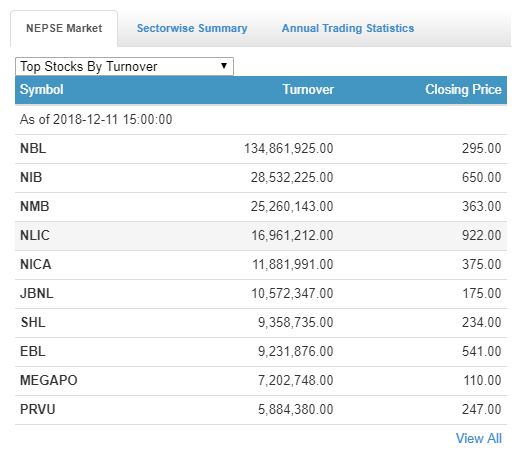512x457 pixels.
Task: Open the Sectorwise Summary tab
Action: point(192,28)
